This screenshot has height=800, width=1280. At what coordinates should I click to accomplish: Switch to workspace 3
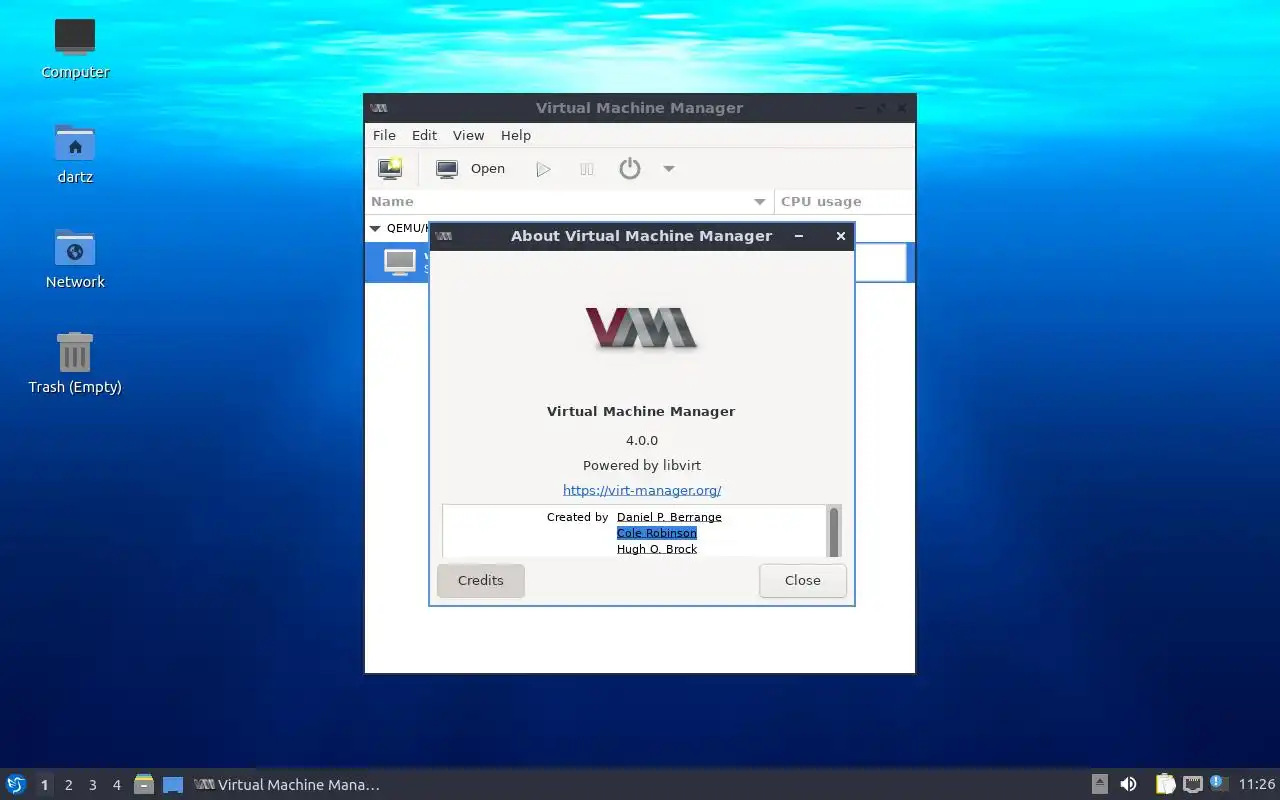(x=92, y=785)
